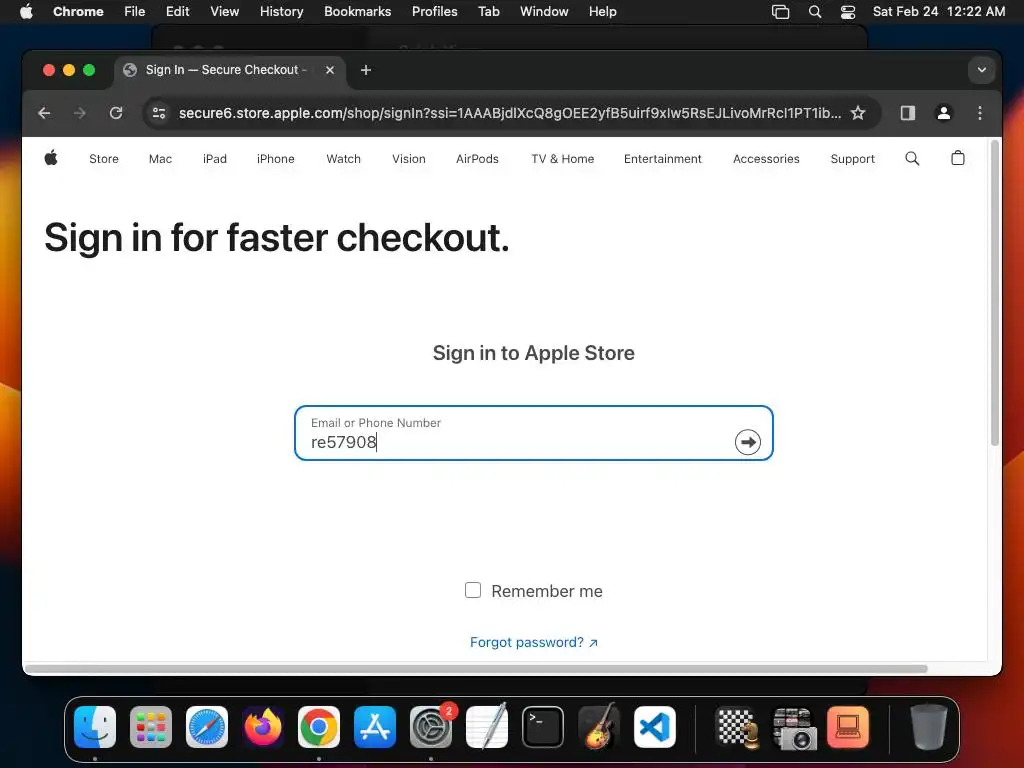
Task: Tick the Remember me checkbox
Action: coord(473,590)
